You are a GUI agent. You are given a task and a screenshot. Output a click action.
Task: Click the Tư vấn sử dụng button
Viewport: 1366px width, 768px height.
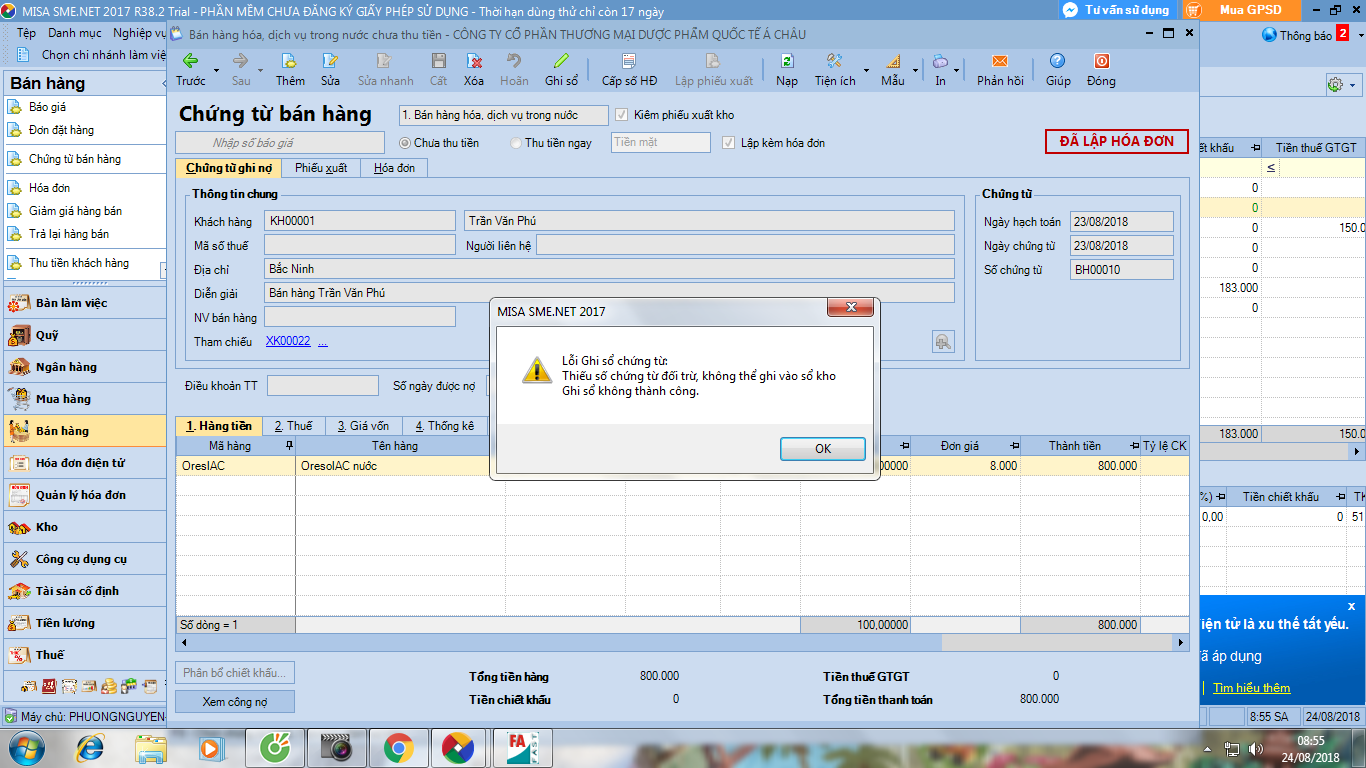pos(1119,10)
